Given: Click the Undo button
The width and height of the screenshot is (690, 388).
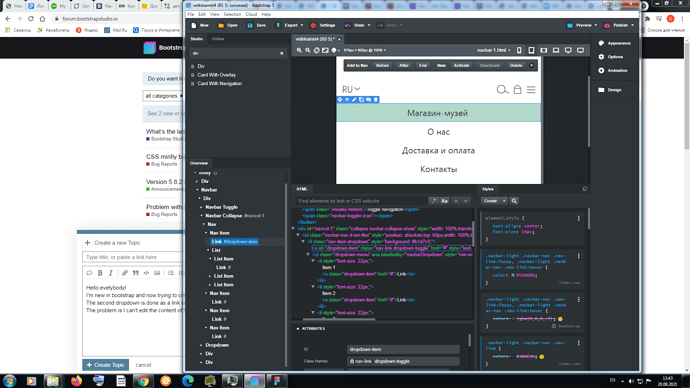Looking at the screenshot, I should [x=356, y=26].
